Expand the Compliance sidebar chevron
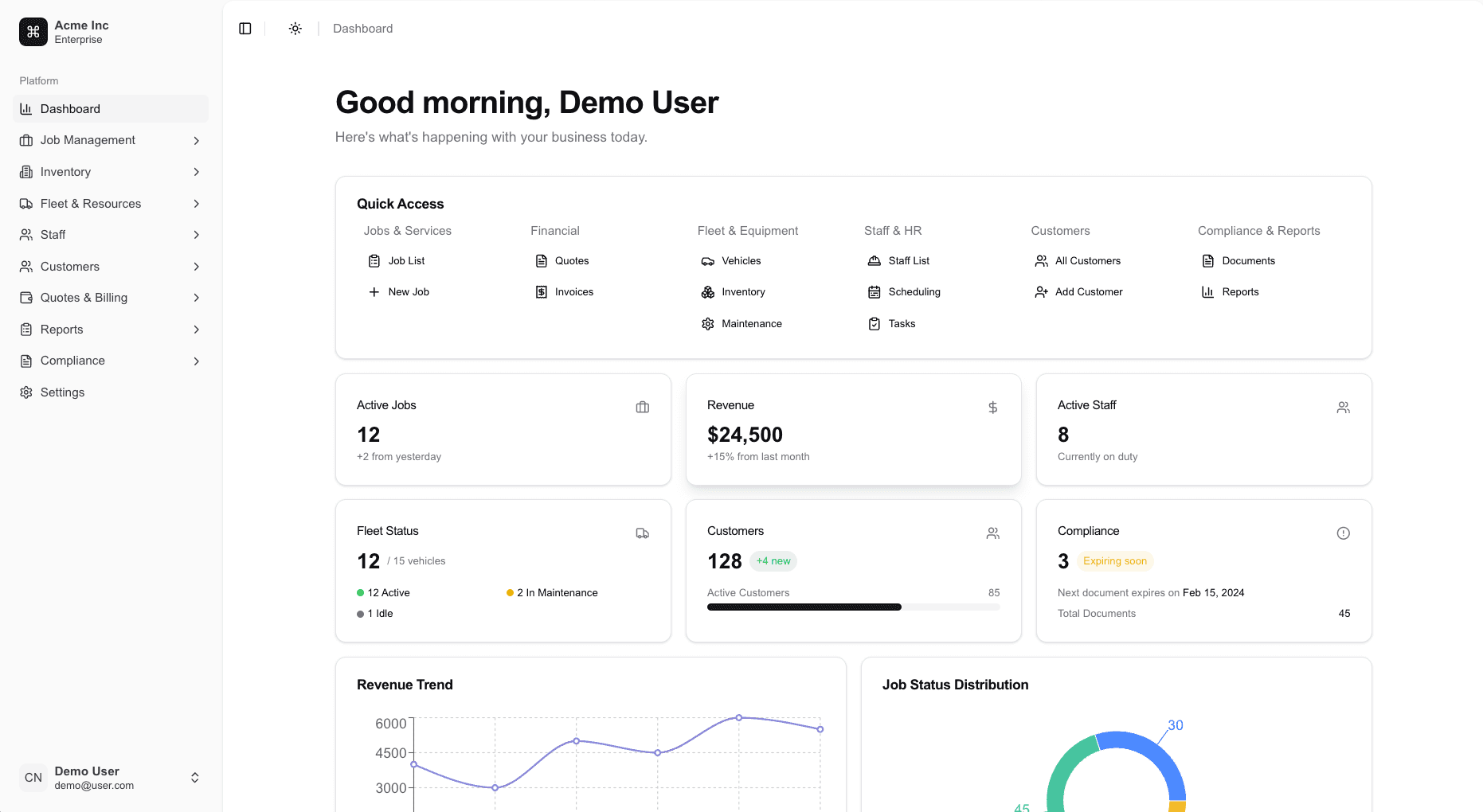Image resolution: width=1483 pixels, height=812 pixels. 196,361
